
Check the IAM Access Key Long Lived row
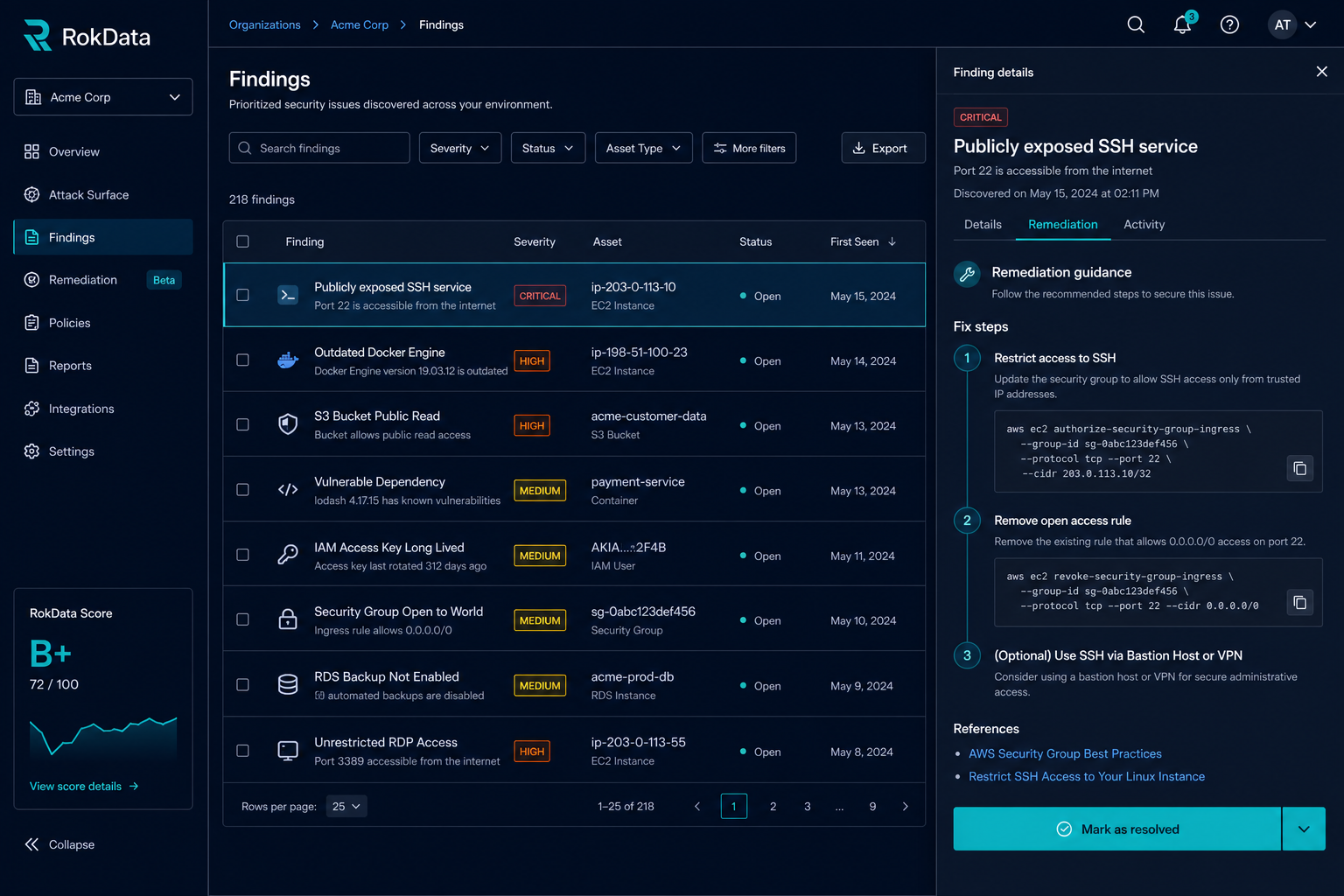(243, 555)
